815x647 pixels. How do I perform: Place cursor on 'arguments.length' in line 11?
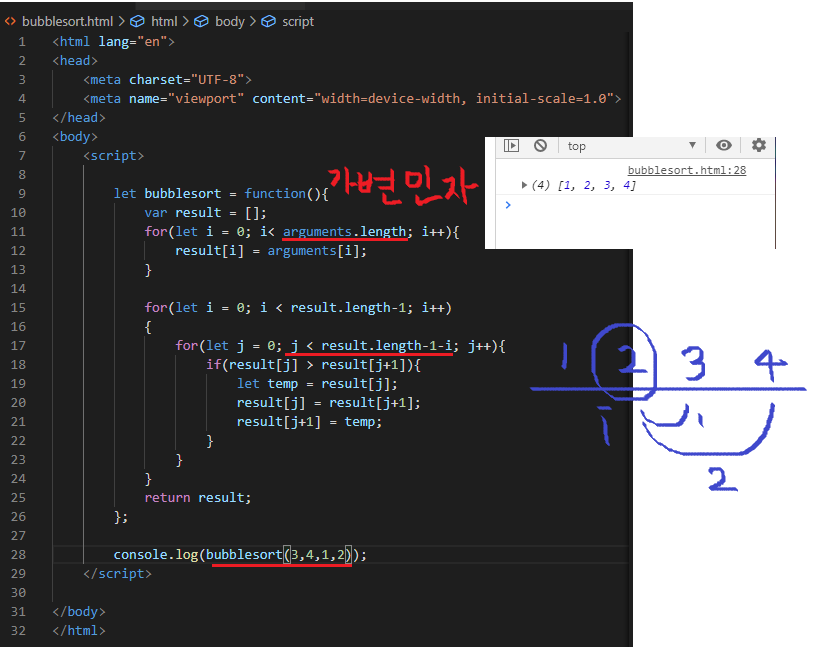345,231
